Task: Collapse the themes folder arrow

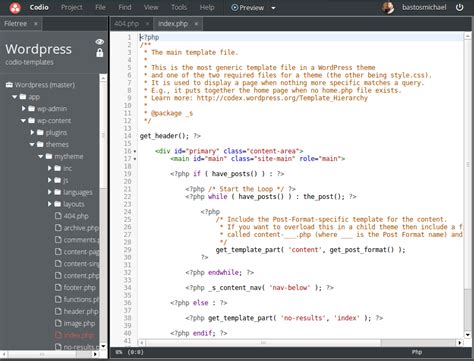Action: click(32, 145)
